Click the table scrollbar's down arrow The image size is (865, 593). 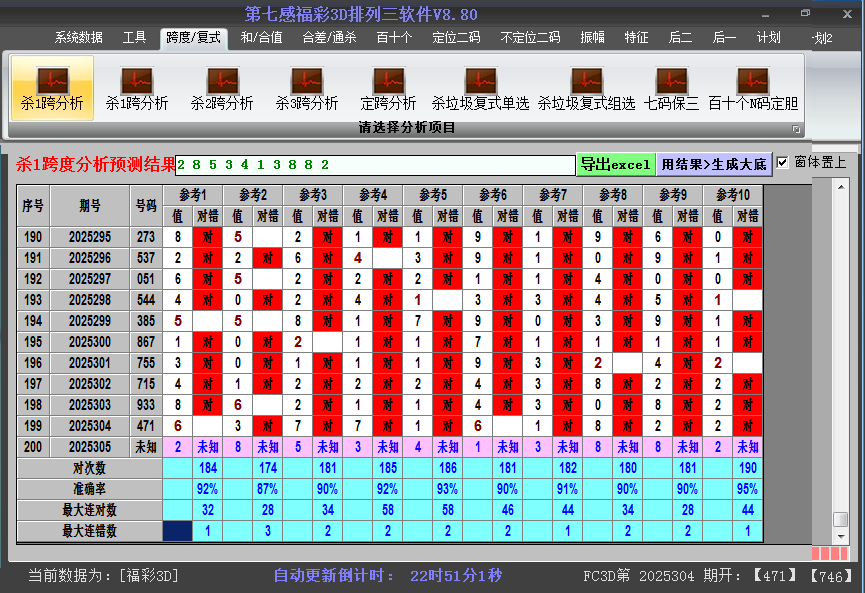pyautogui.click(x=841, y=535)
